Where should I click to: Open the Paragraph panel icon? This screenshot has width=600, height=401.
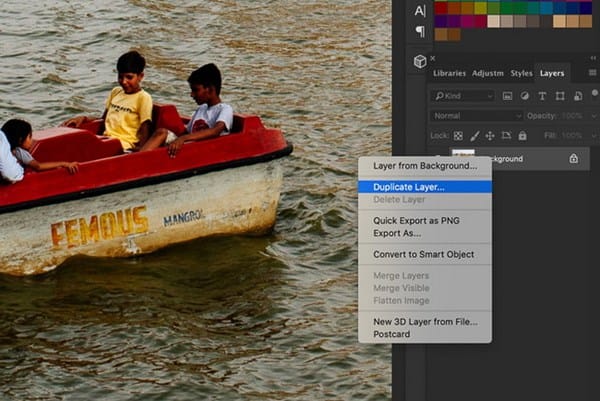click(420, 31)
